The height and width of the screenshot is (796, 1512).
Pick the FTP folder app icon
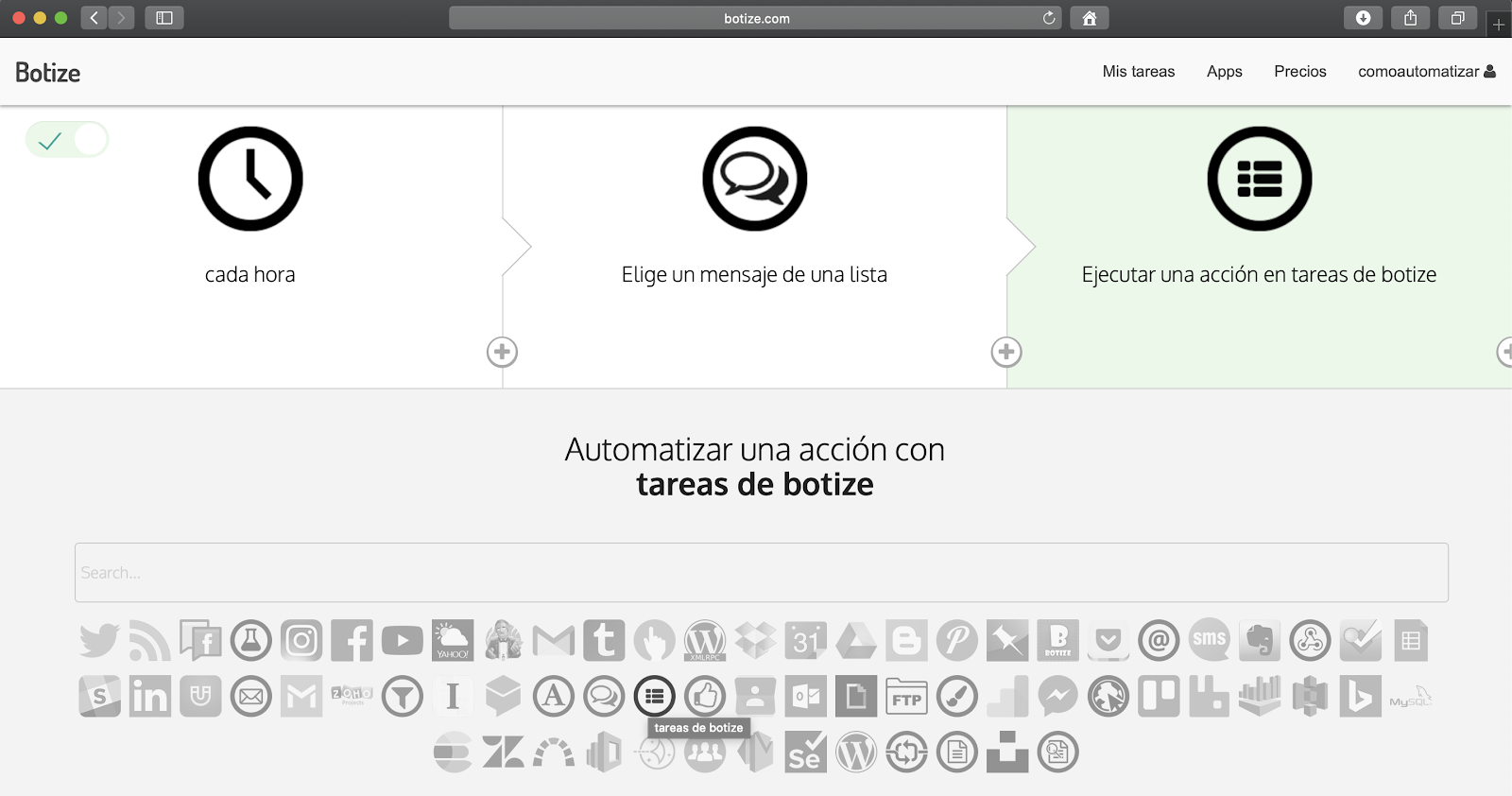point(906,697)
